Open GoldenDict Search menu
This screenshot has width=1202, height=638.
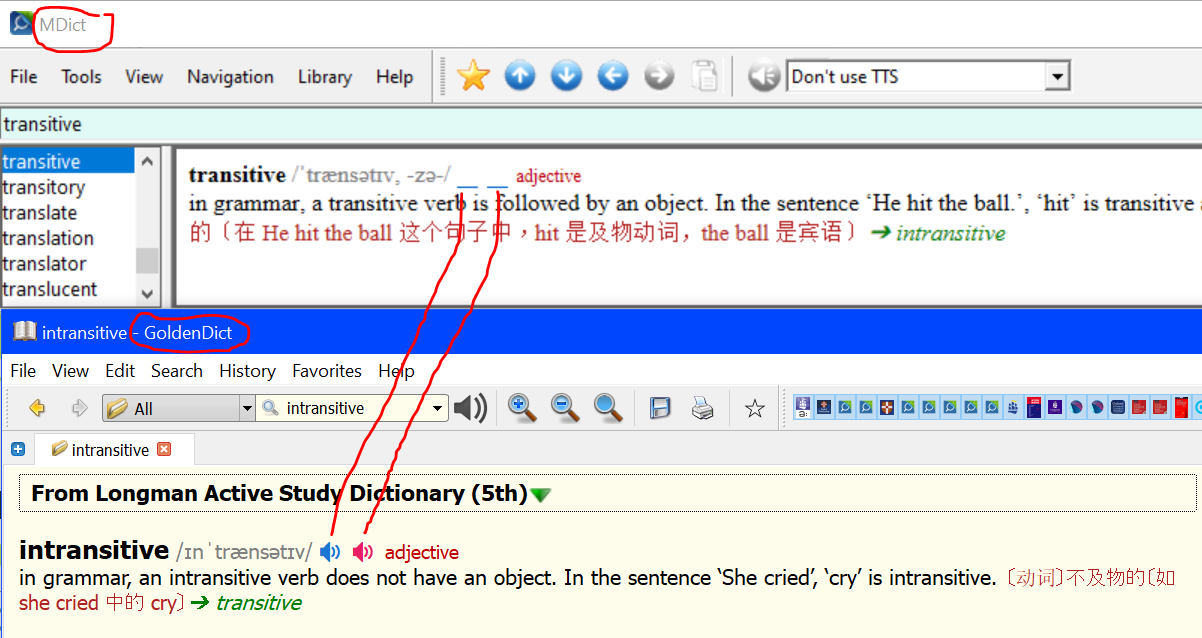177,371
